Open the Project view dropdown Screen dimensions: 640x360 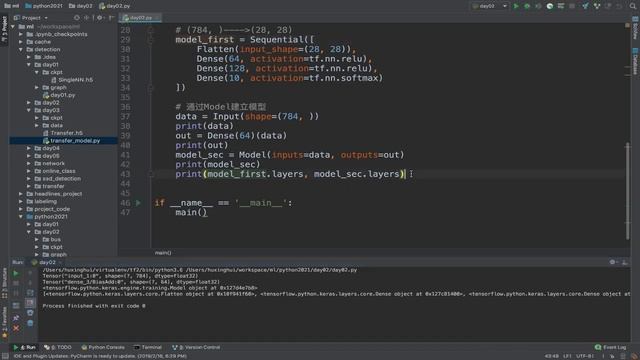point(31,18)
